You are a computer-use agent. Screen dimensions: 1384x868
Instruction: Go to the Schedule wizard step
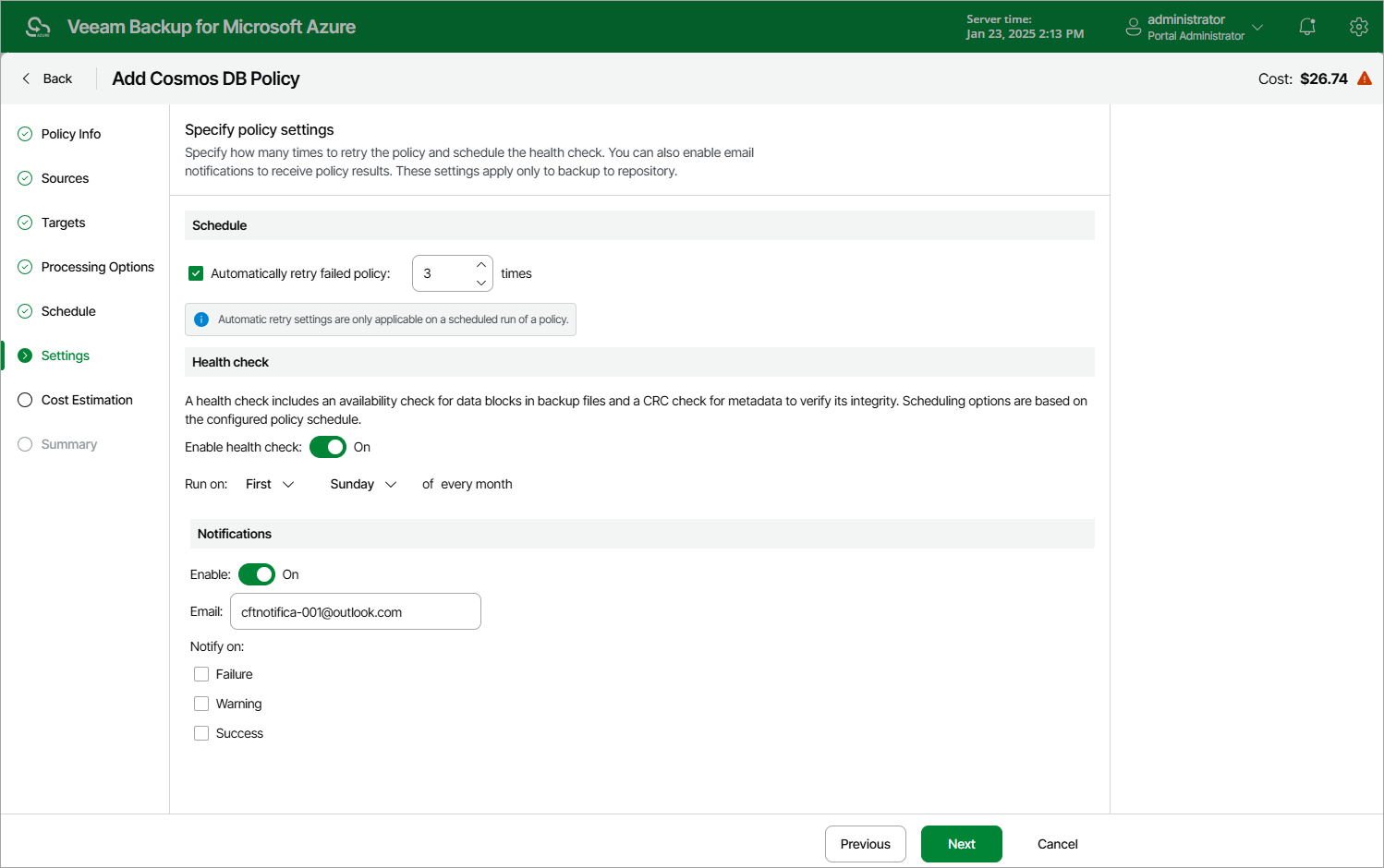68,311
